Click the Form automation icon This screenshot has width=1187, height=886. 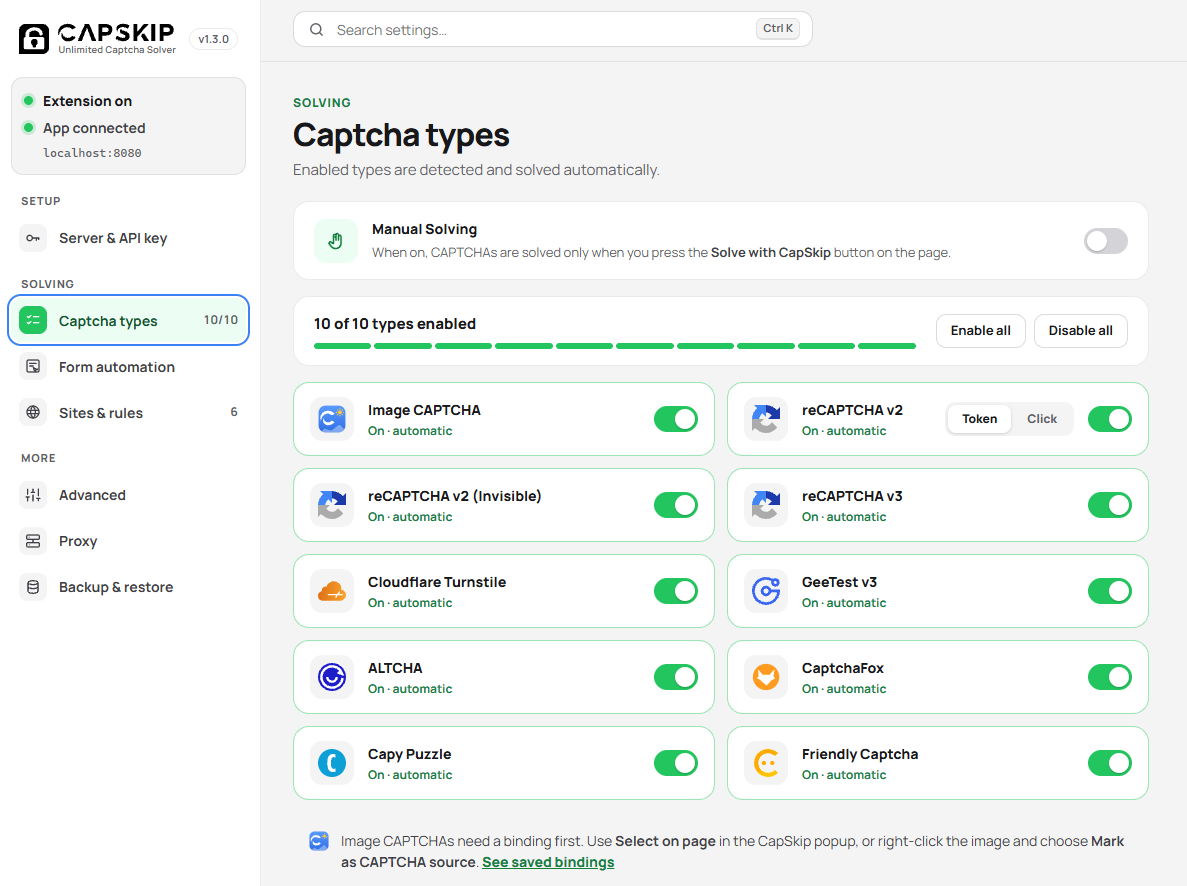(33, 367)
